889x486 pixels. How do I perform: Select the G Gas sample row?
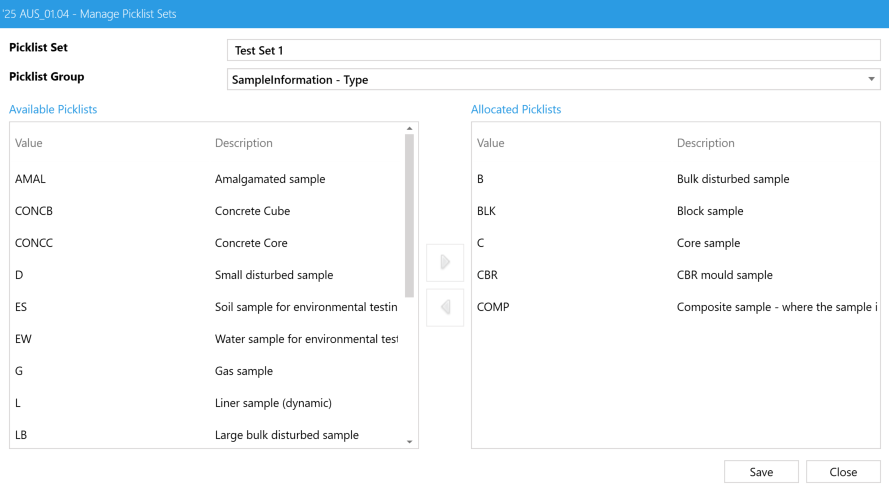206,372
